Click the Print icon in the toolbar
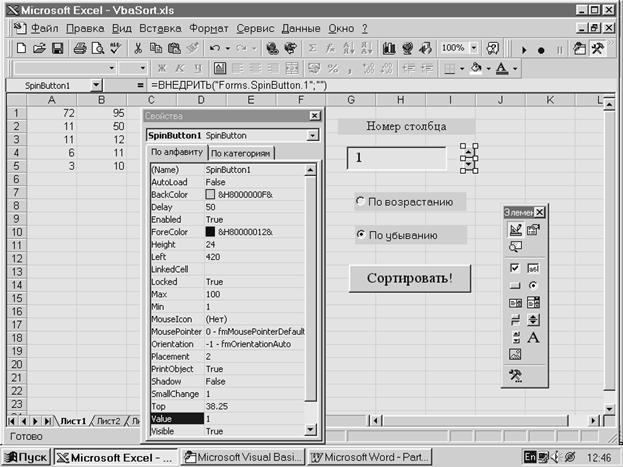Image resolution: width=623 pixels, height=467 pixels. (x=80, y=48)
